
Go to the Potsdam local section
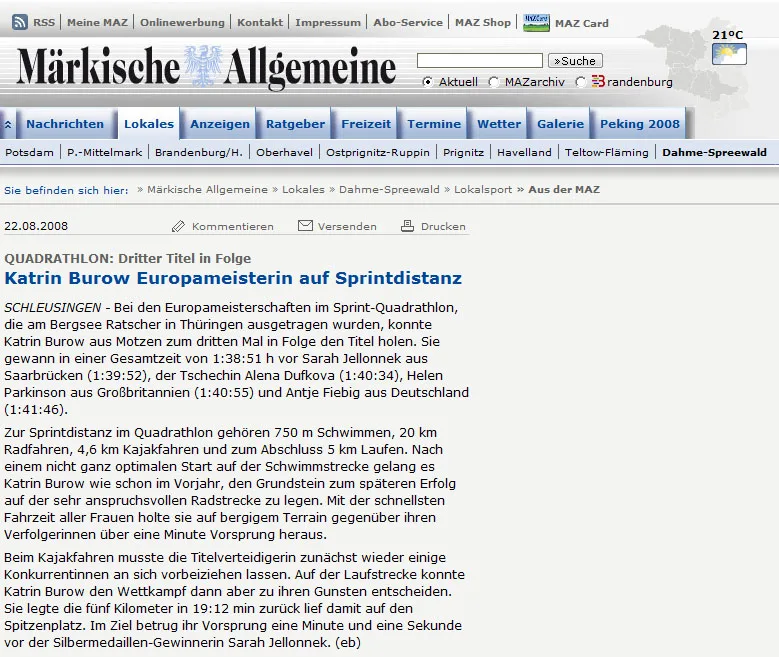(x=29, y=153)
